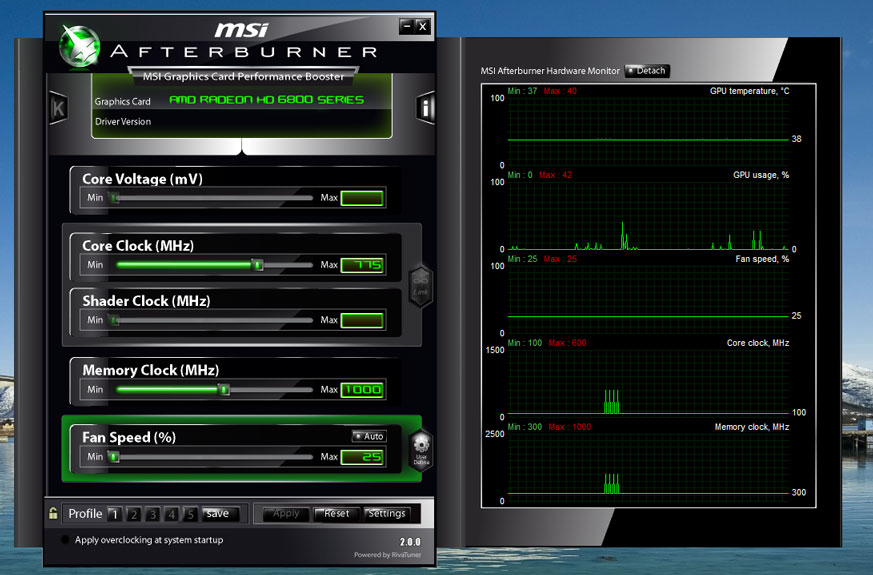Open the information i button
Viewport: 873px width, 575px height.
(x=425, y=107)
